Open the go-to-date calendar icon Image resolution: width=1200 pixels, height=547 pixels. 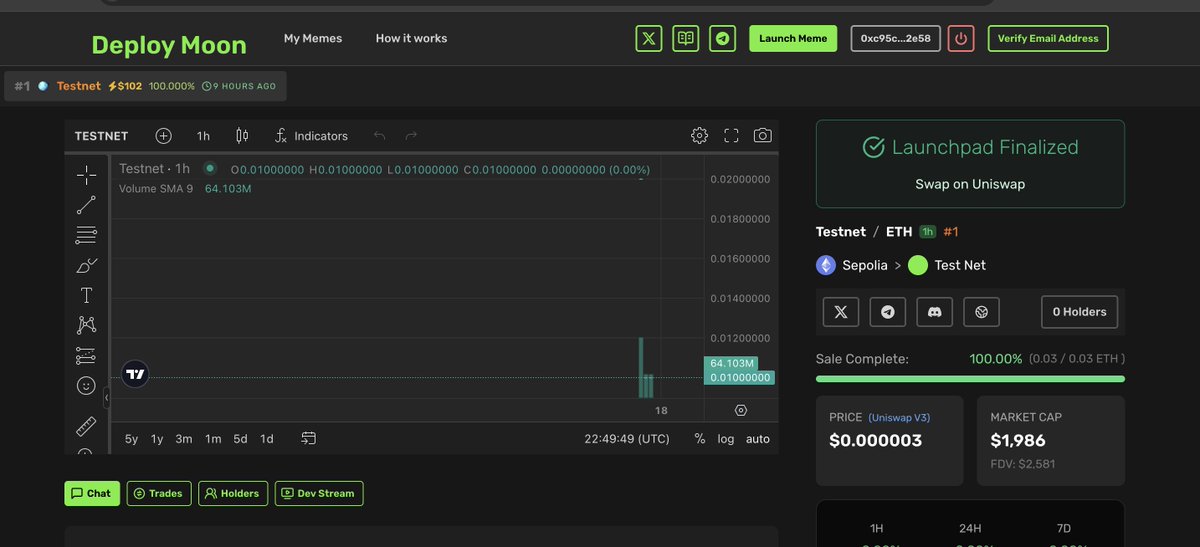coord(309,438)
